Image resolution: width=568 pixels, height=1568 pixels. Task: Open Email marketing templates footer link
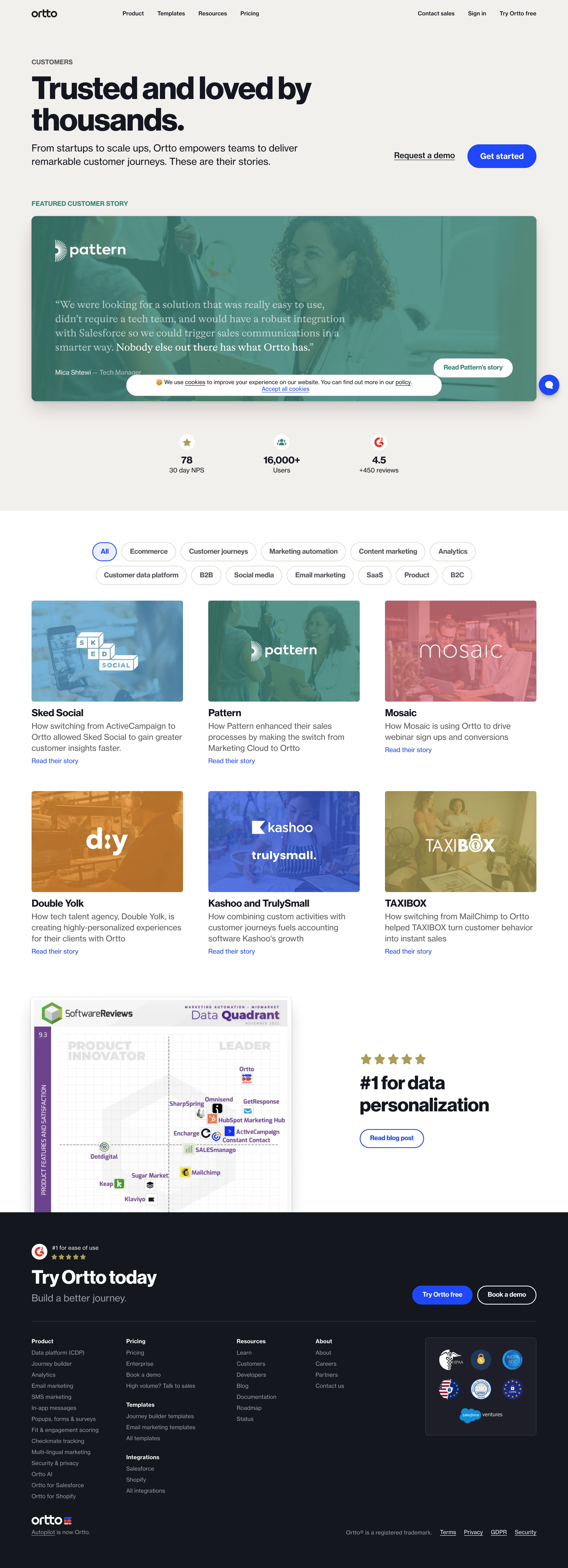[x=161, y=1427]
